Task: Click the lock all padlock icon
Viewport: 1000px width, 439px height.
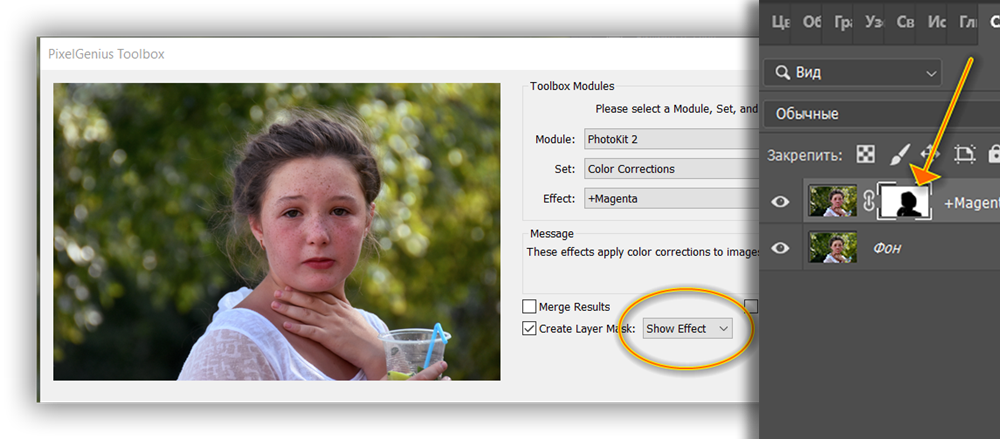Action: pos(994,154)
